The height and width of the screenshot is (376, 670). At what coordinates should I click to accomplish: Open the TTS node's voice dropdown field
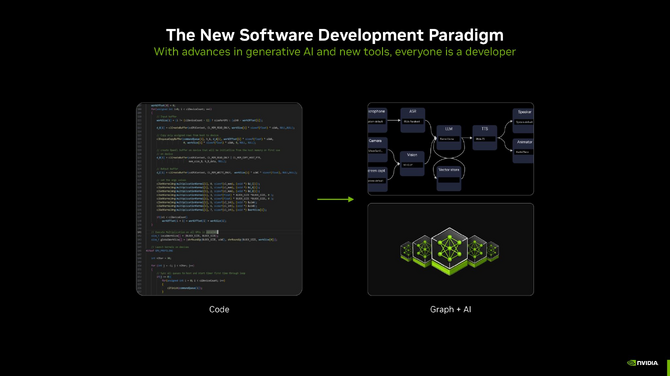point(485,139)
